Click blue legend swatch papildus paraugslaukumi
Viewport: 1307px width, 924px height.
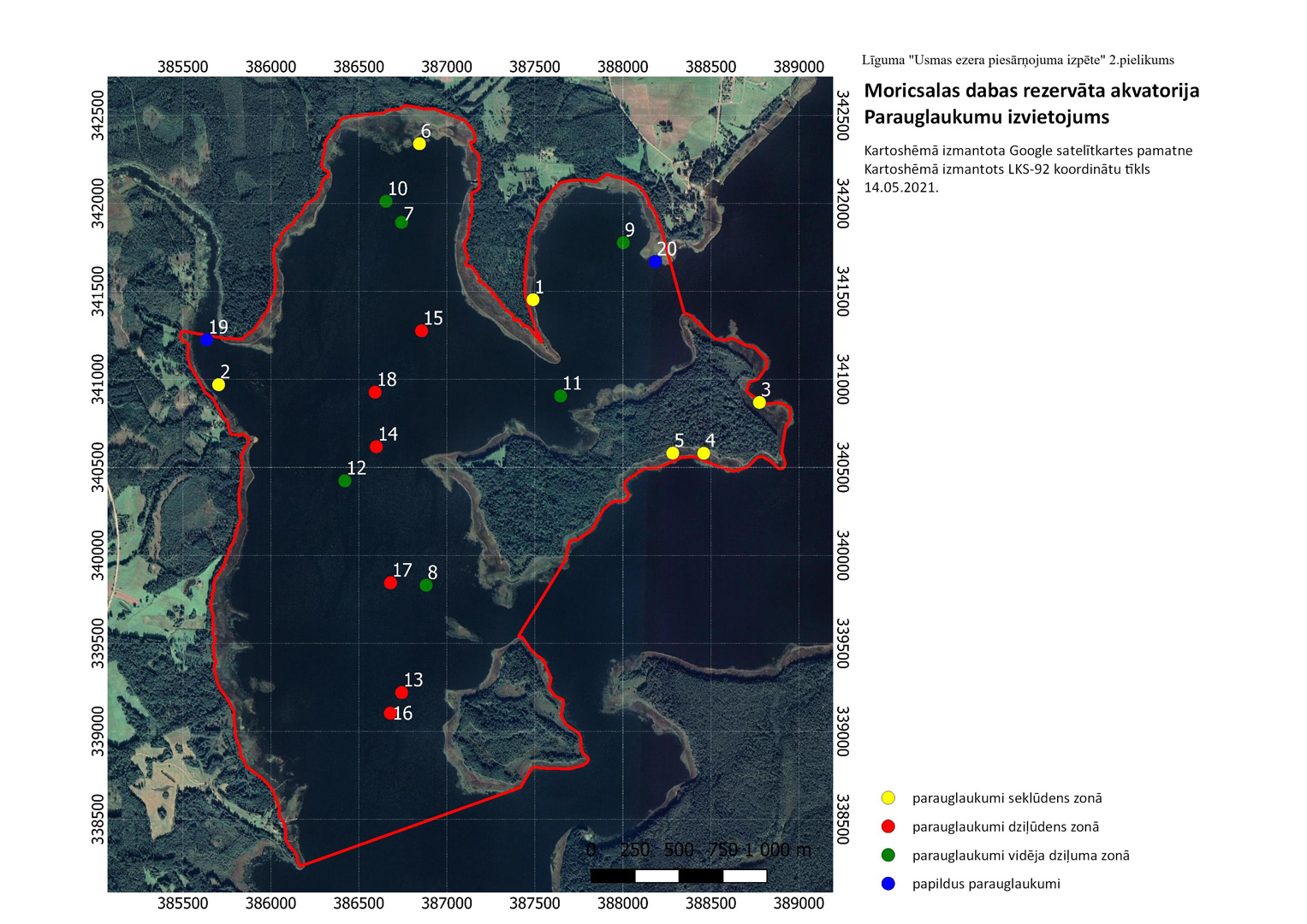click(888, 884)
